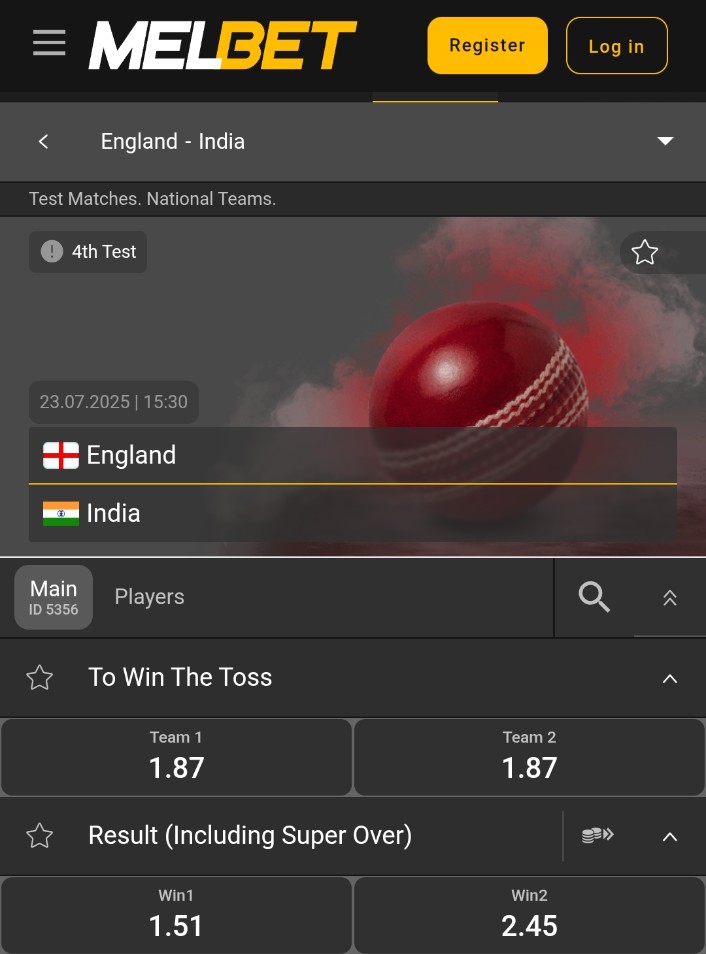Image resolution: width=706 pixels, height=954 pixels.
Task: Click the Win1 odds of 1.51
Action: [176, 914]
